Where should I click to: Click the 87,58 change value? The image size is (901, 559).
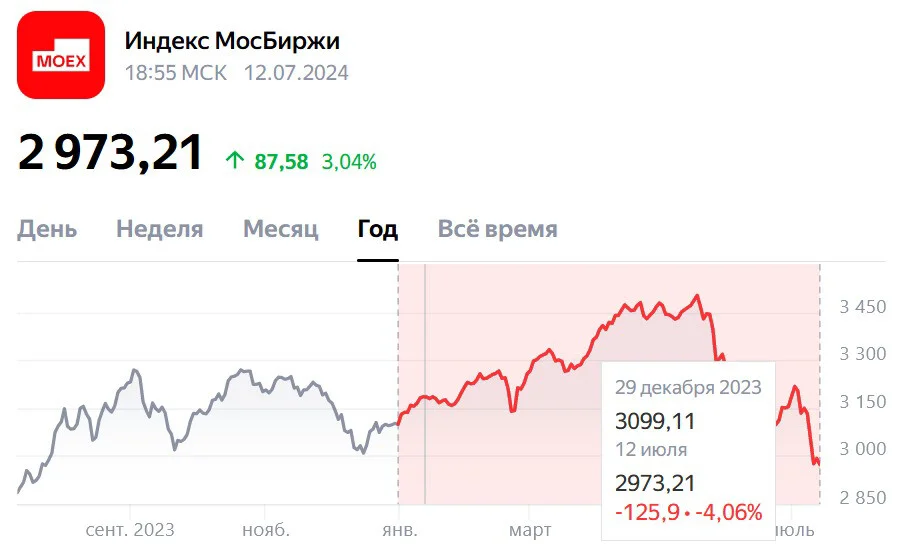click(x=281, y=161)
